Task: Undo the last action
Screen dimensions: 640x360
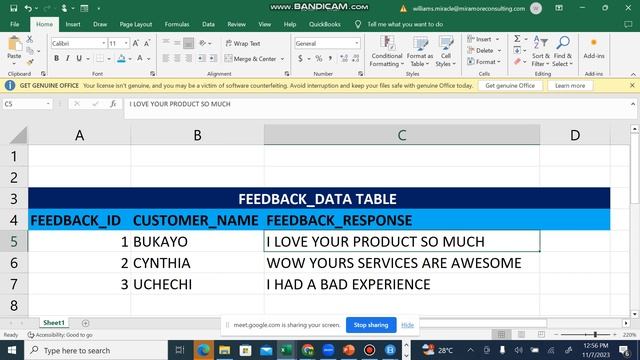Action: pyautogui.click(x=28, y=8)
